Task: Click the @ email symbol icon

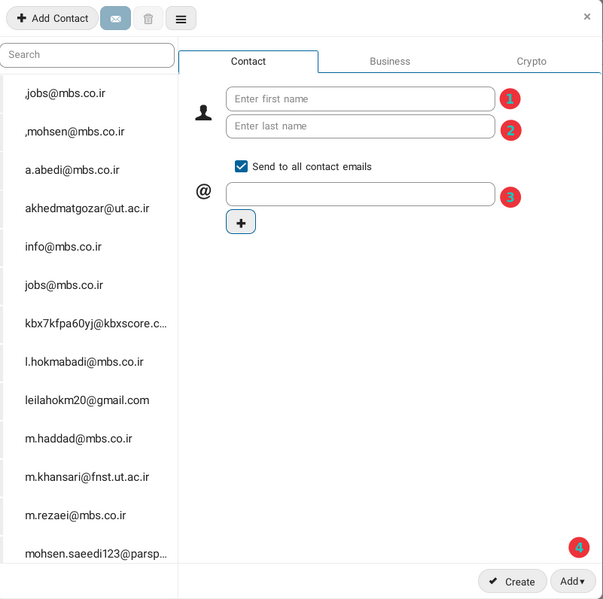Action: 204,191
